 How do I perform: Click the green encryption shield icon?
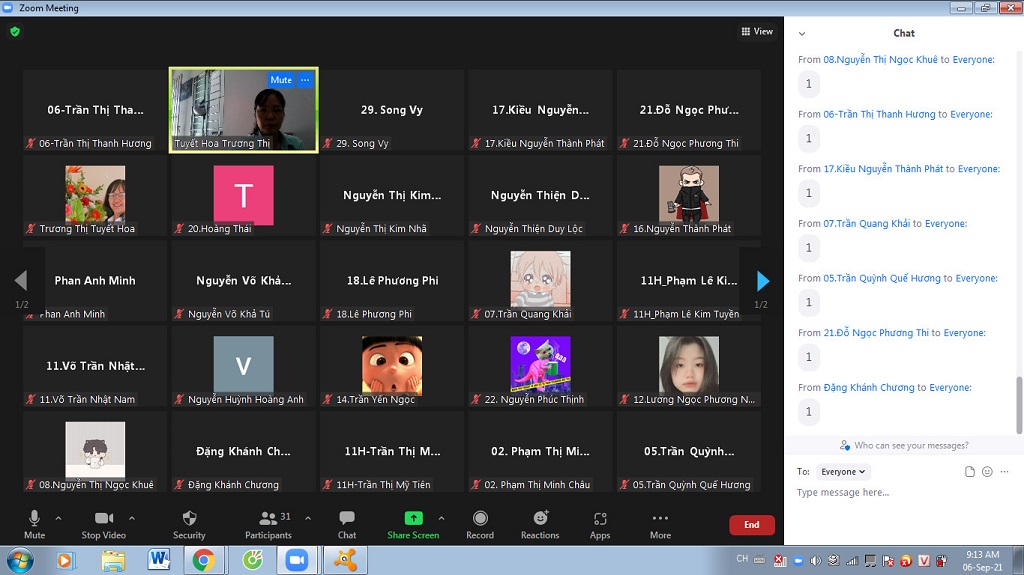(14, 31)
